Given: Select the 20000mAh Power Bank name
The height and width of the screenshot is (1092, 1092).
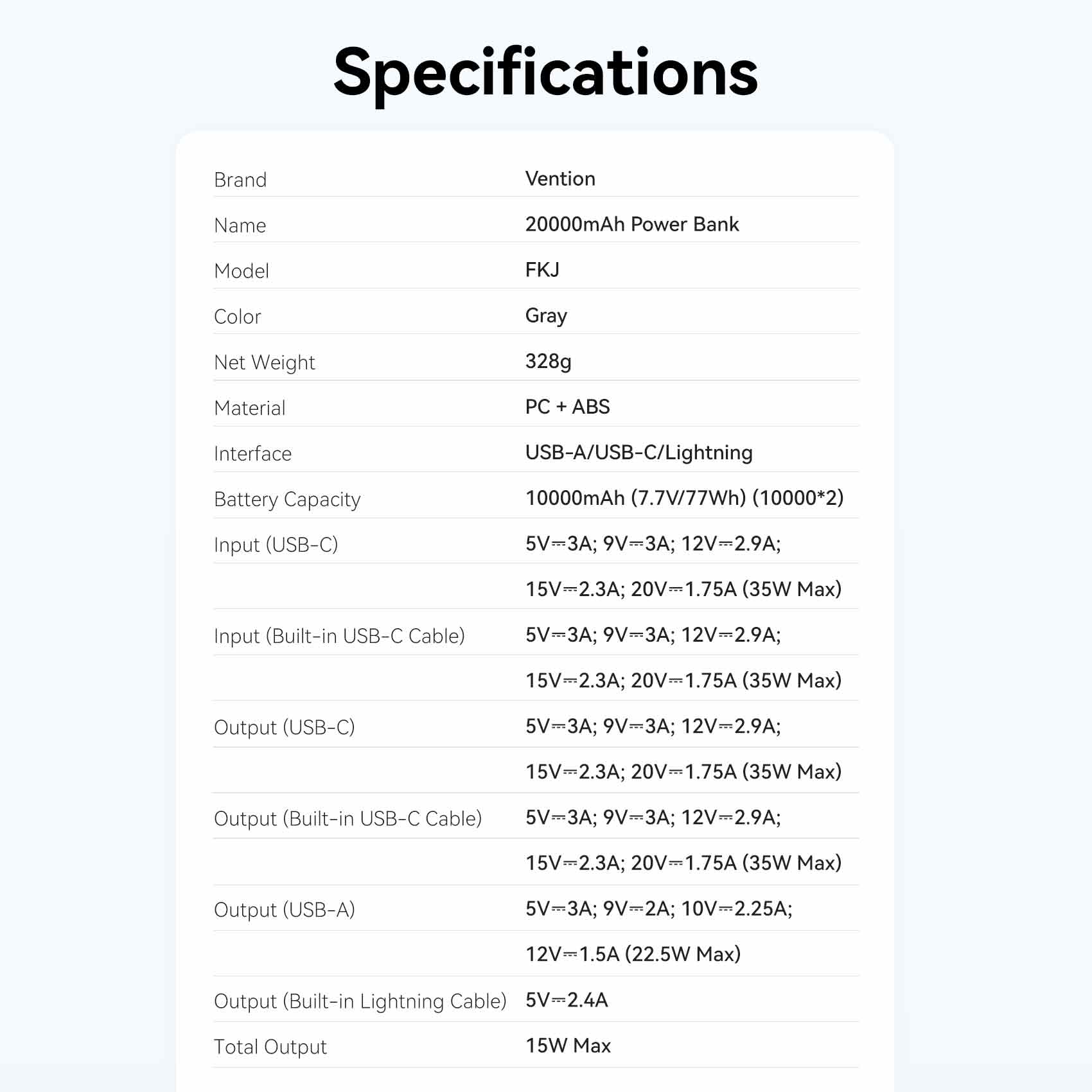Looking at the screenshot, I should pos(632,224).
